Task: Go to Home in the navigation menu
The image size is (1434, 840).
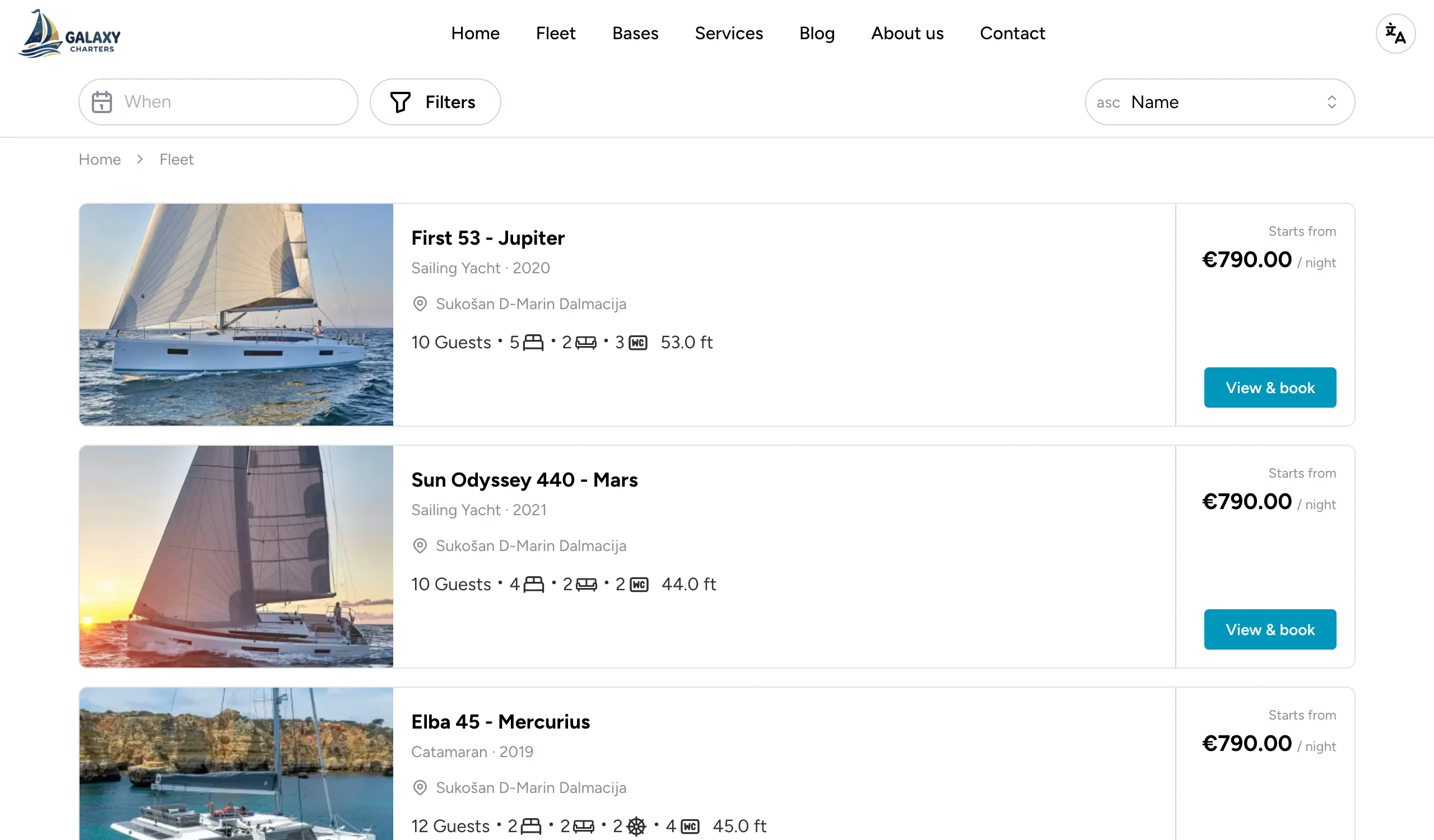Action: pyautogui.click(x=475, y=33)
